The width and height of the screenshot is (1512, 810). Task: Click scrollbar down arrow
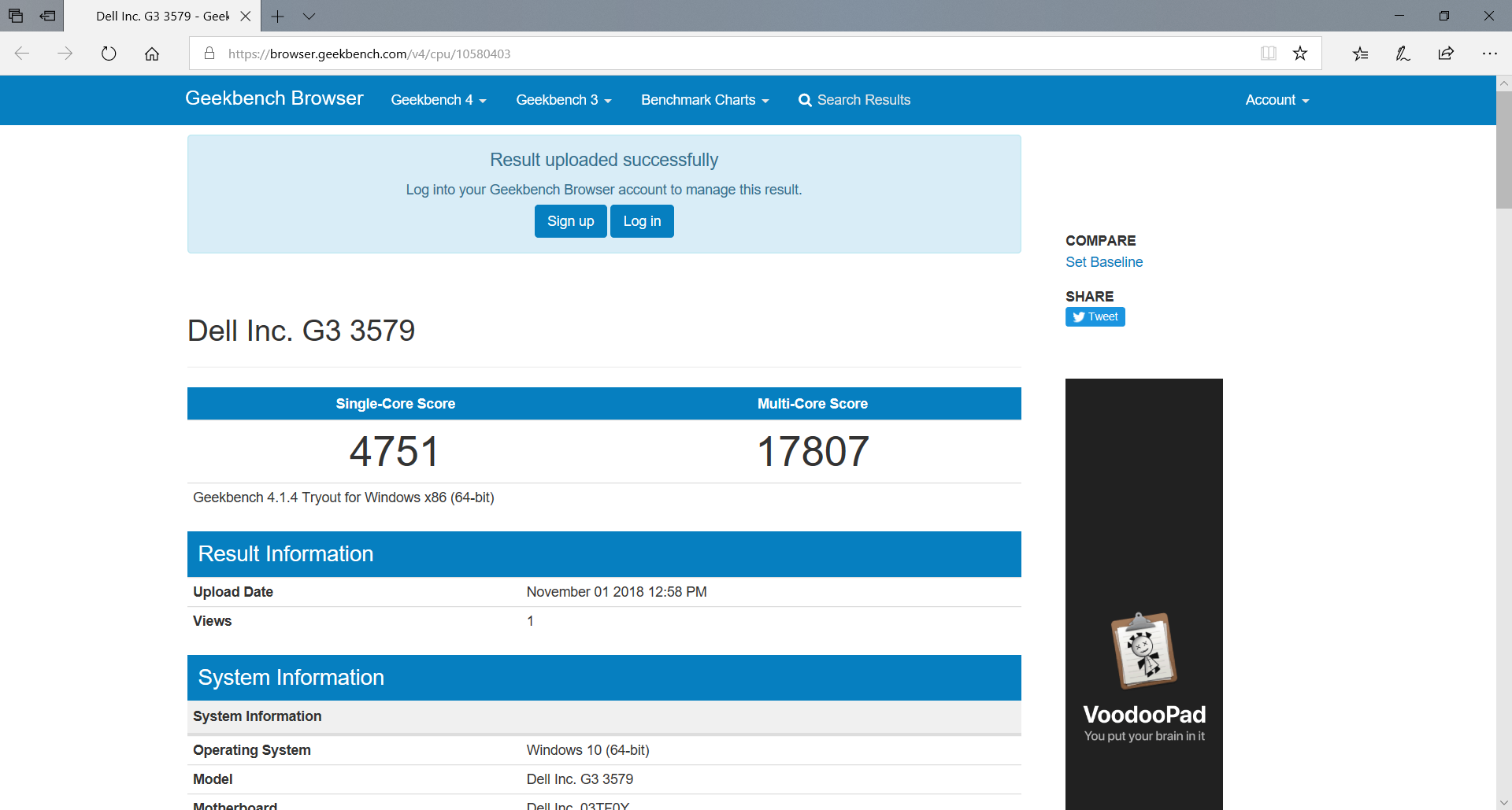(1504, 803)
